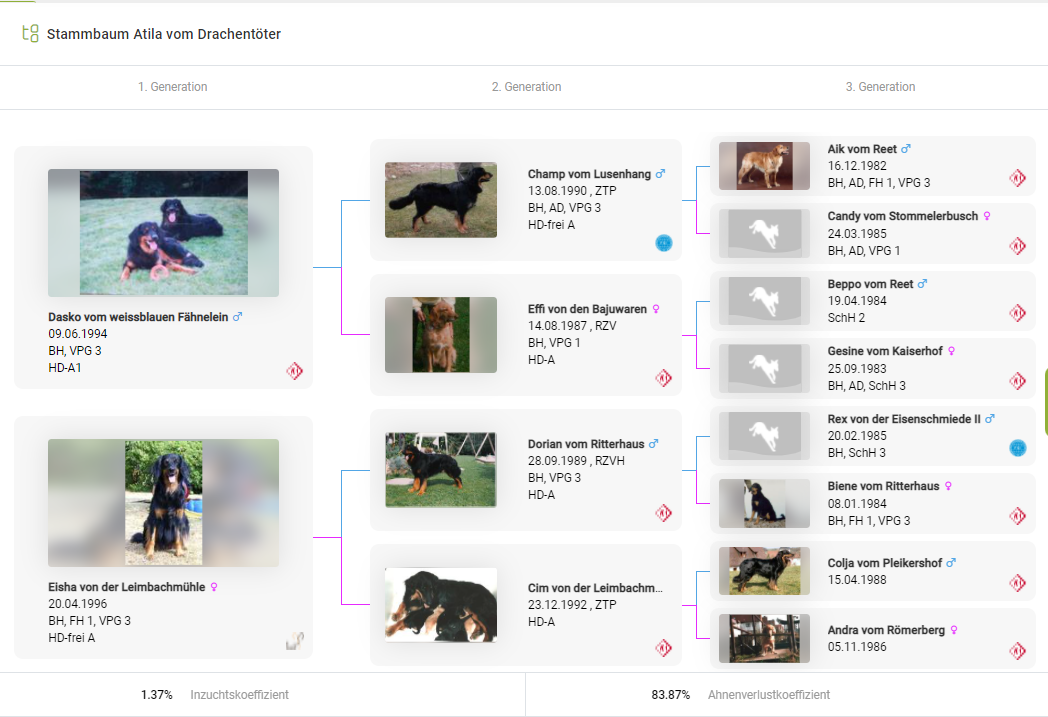
Task: Click the red badge on Gesine vom Kaiserhof
Action: coord(1017,381)
